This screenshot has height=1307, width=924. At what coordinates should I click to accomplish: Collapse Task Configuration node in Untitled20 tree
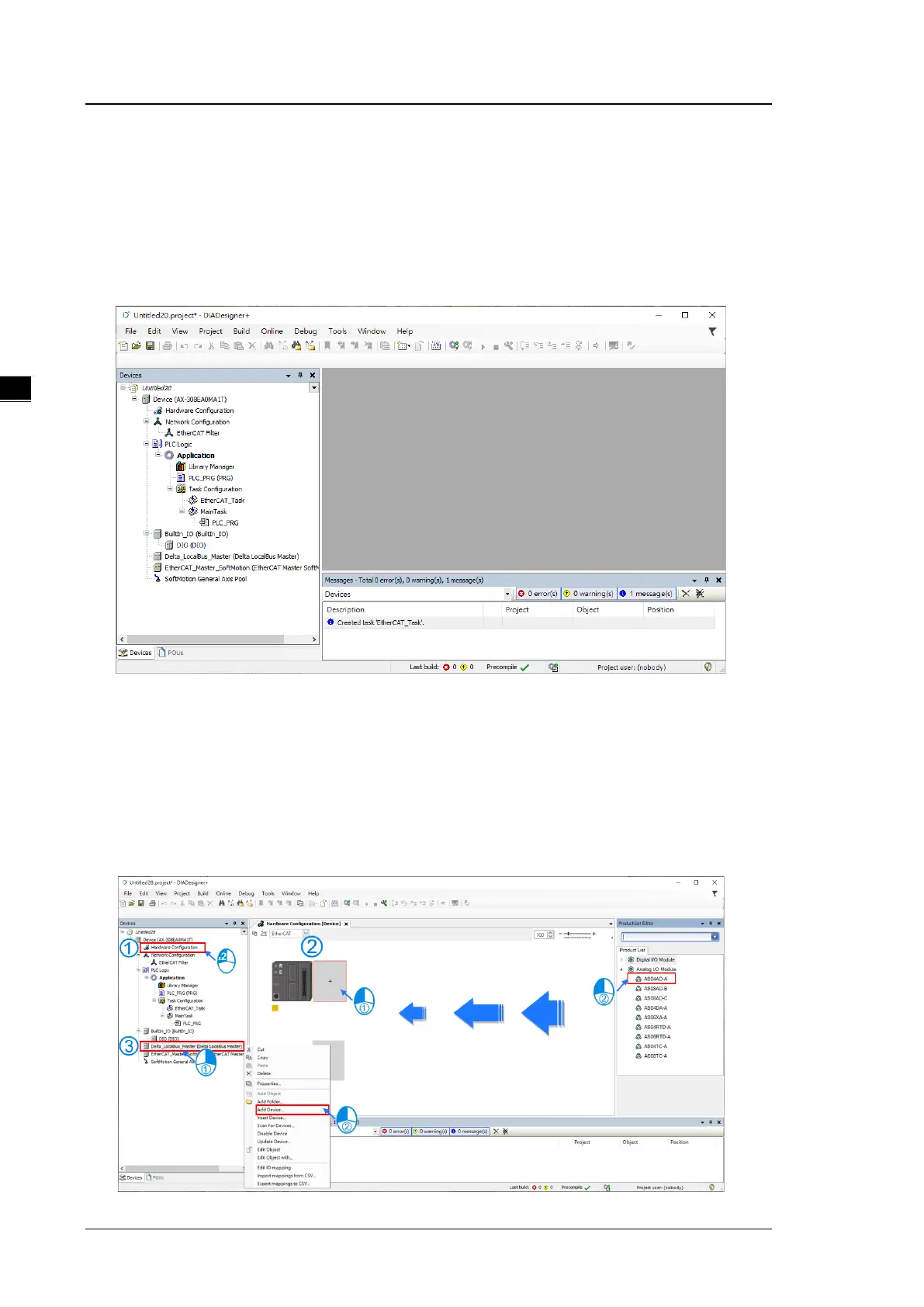click(x=170, y=489)
